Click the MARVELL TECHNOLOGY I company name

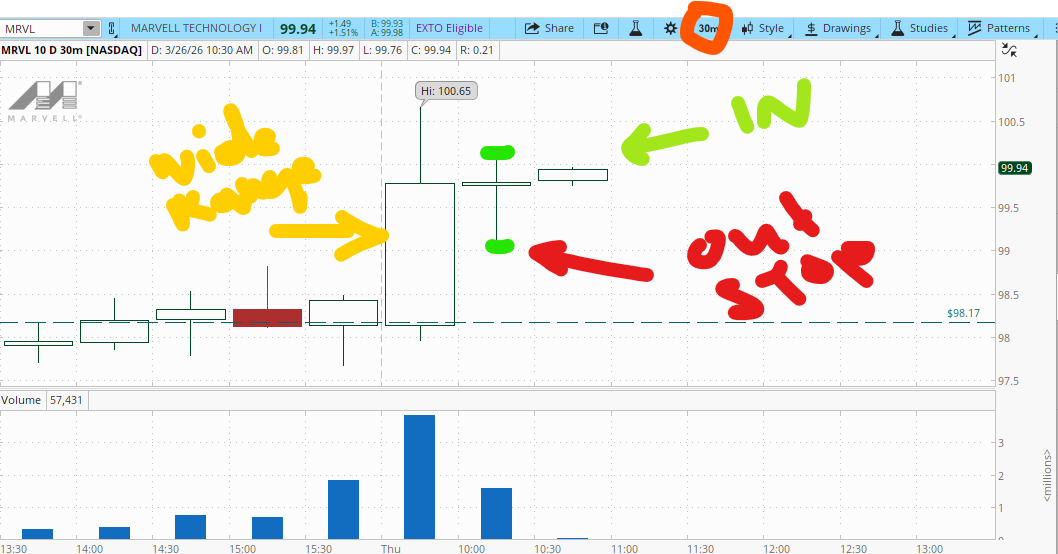pos(196,28)
